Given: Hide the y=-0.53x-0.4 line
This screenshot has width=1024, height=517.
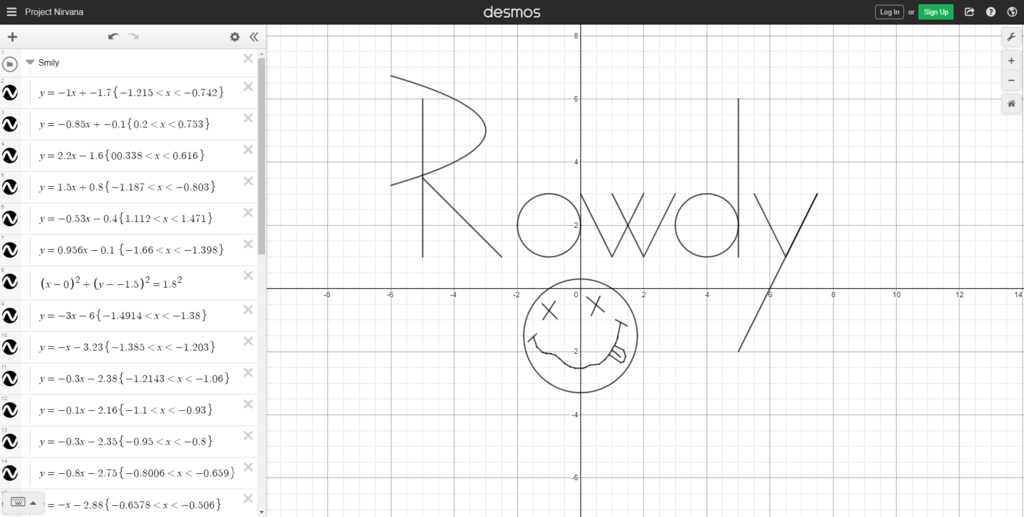Looking at the screenshot, I should click(10, 218).
